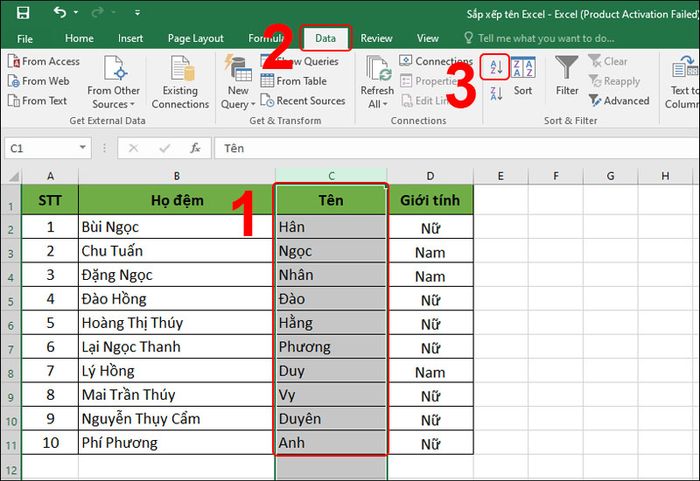Select cell containing Nguyễn Thụy Cầm
This screenshot has width=700, height=481.
(177, 418)
